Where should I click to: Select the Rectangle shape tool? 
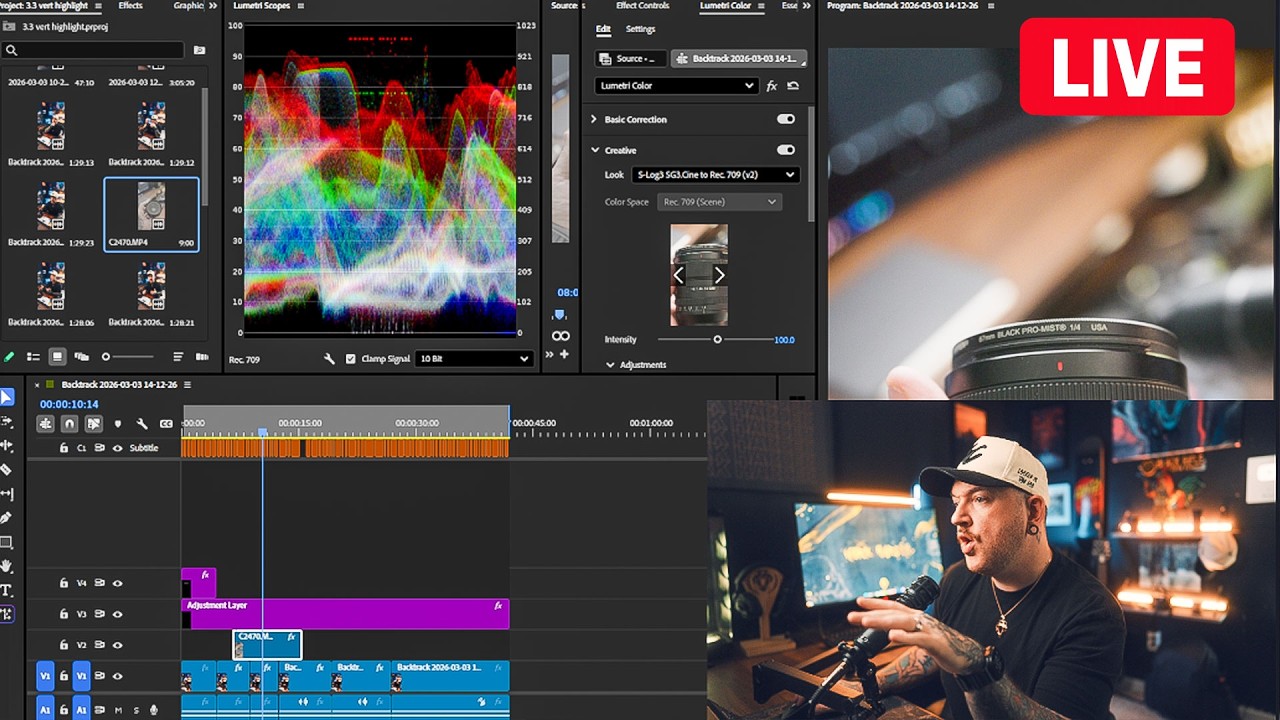7,542
